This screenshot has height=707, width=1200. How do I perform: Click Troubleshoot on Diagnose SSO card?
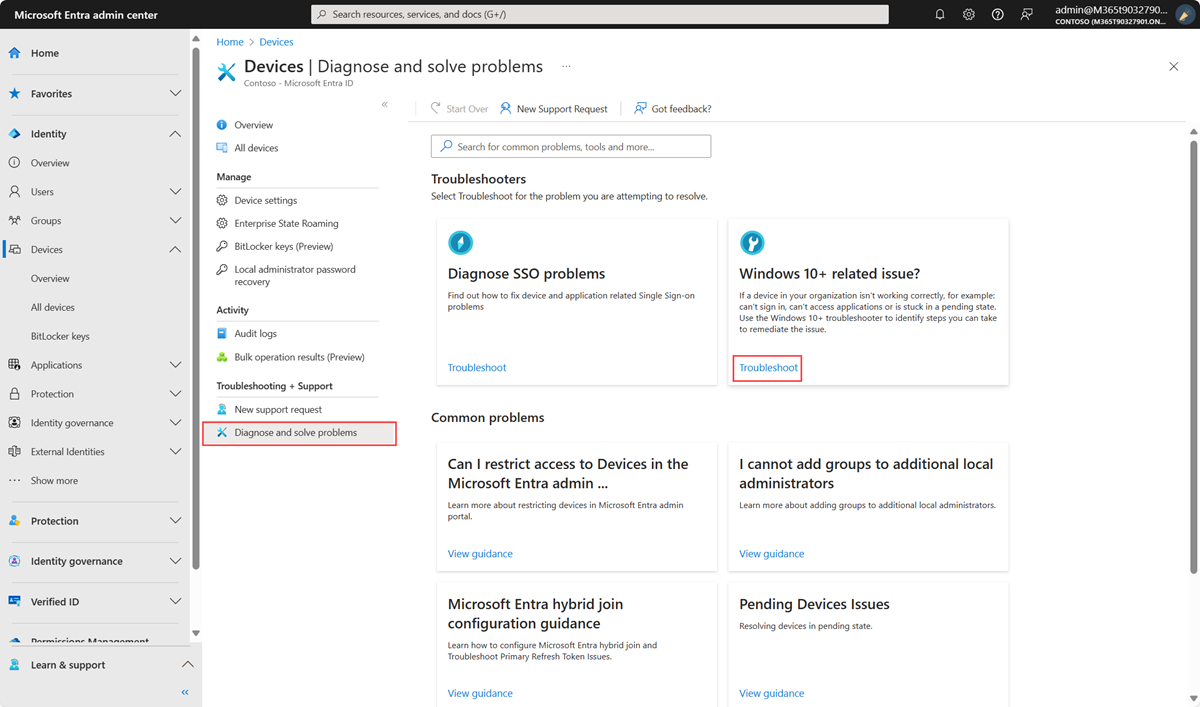[477, 367]
